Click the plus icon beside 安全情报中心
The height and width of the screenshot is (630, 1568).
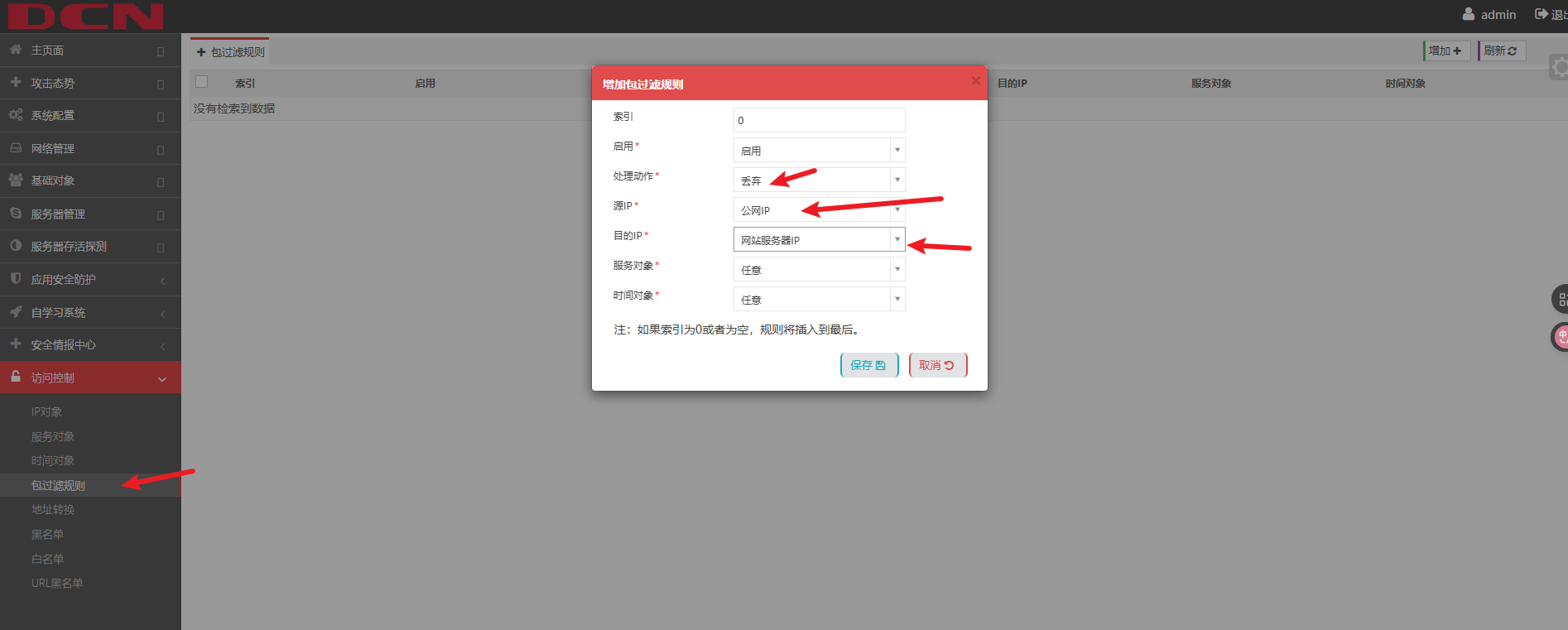16,344
